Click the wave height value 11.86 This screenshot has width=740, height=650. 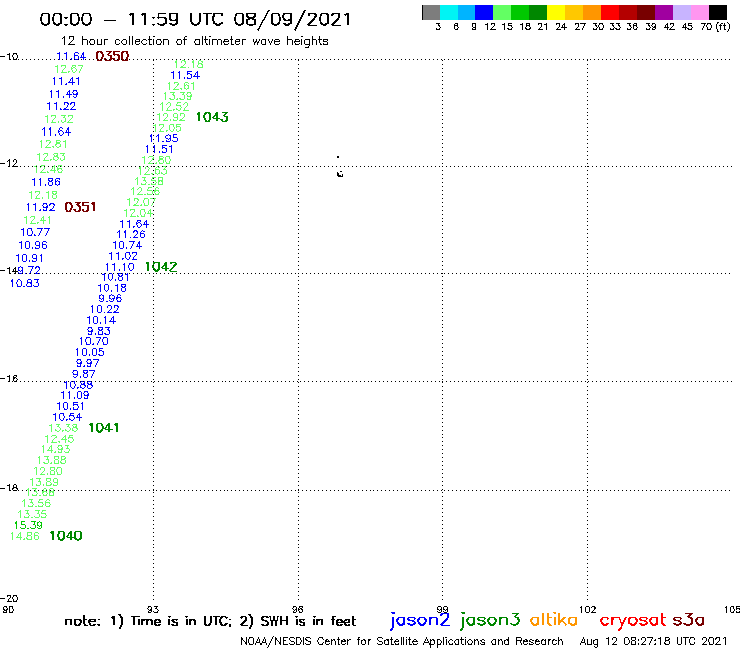46,182
